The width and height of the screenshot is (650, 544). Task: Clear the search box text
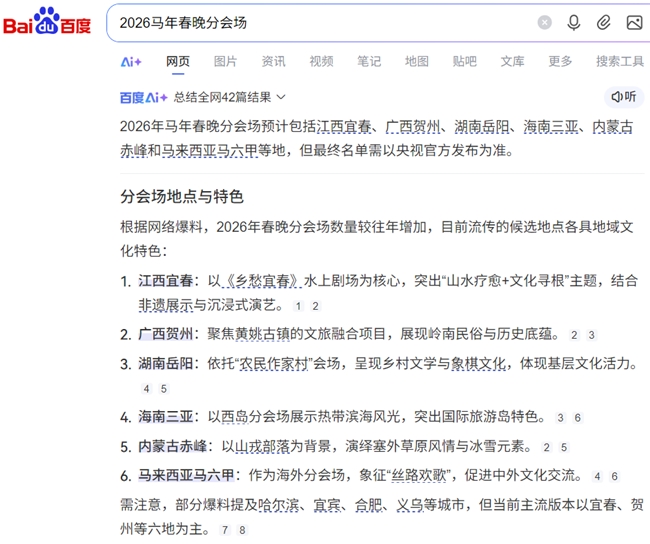544,22
